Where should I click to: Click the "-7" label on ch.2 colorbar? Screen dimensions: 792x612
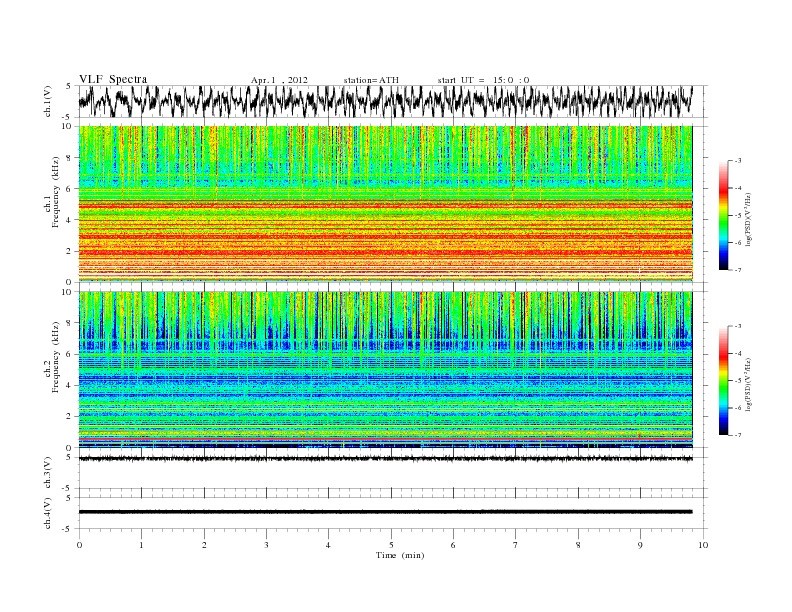737,435
